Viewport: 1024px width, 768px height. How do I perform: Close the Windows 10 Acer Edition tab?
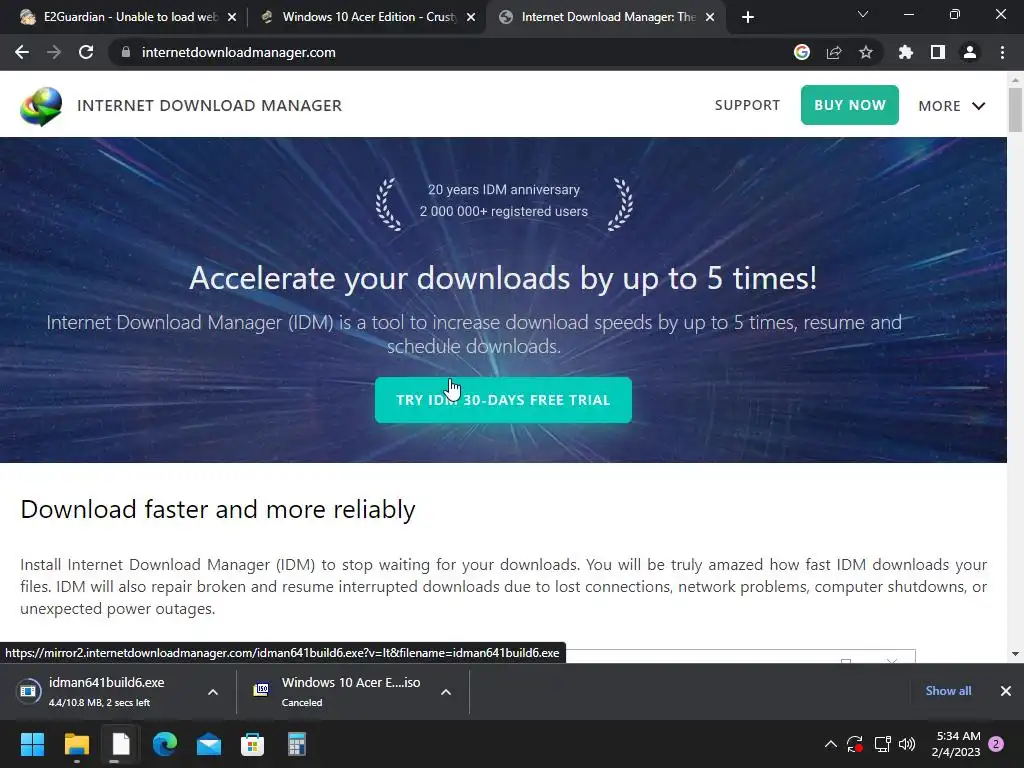point(471,17)
